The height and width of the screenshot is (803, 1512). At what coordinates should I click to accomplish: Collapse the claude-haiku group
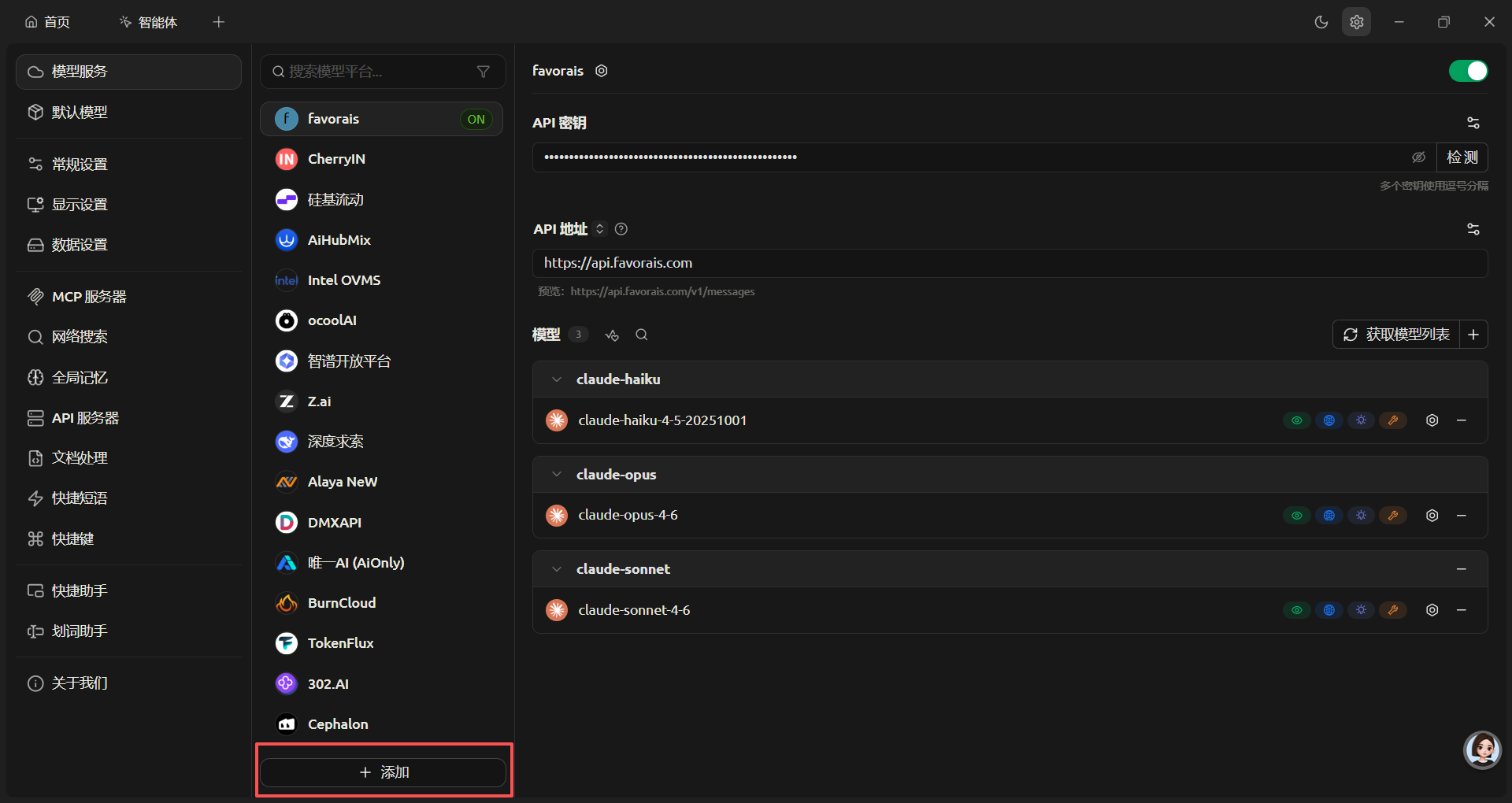(x=557, y=379)
